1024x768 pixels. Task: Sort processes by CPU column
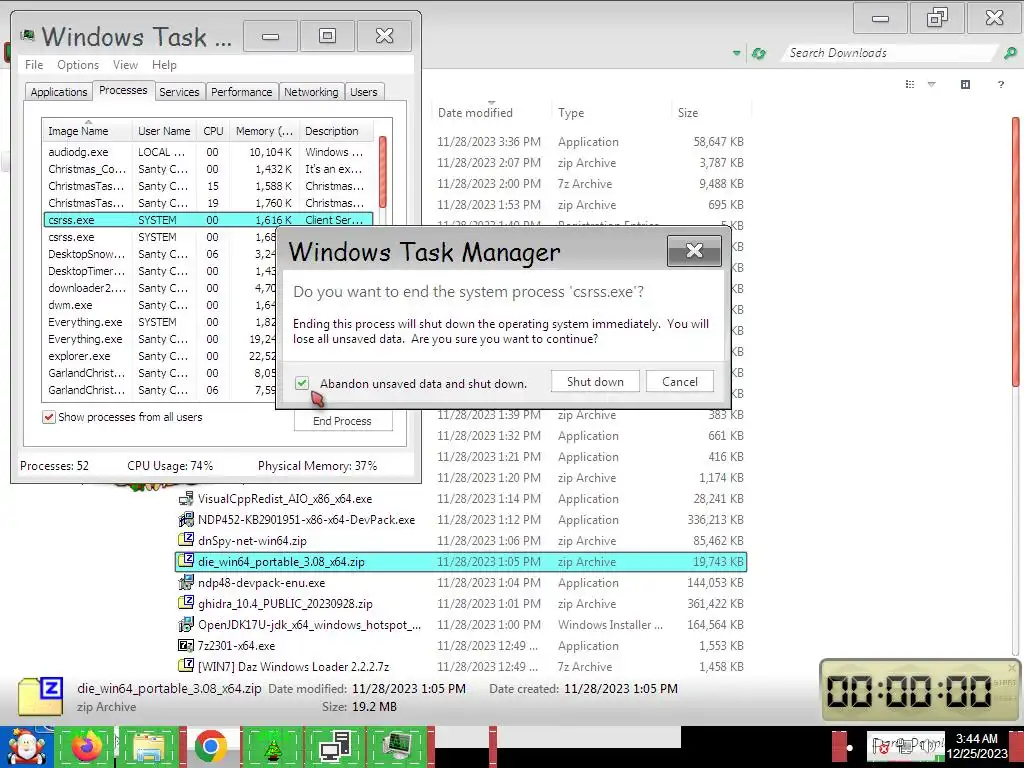213,131
